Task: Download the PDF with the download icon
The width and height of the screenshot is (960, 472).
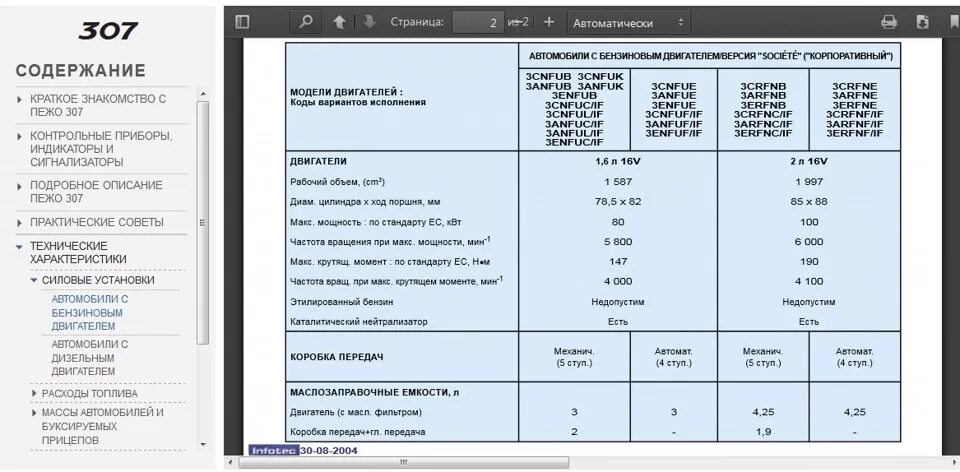Action: tap(922, 22)
